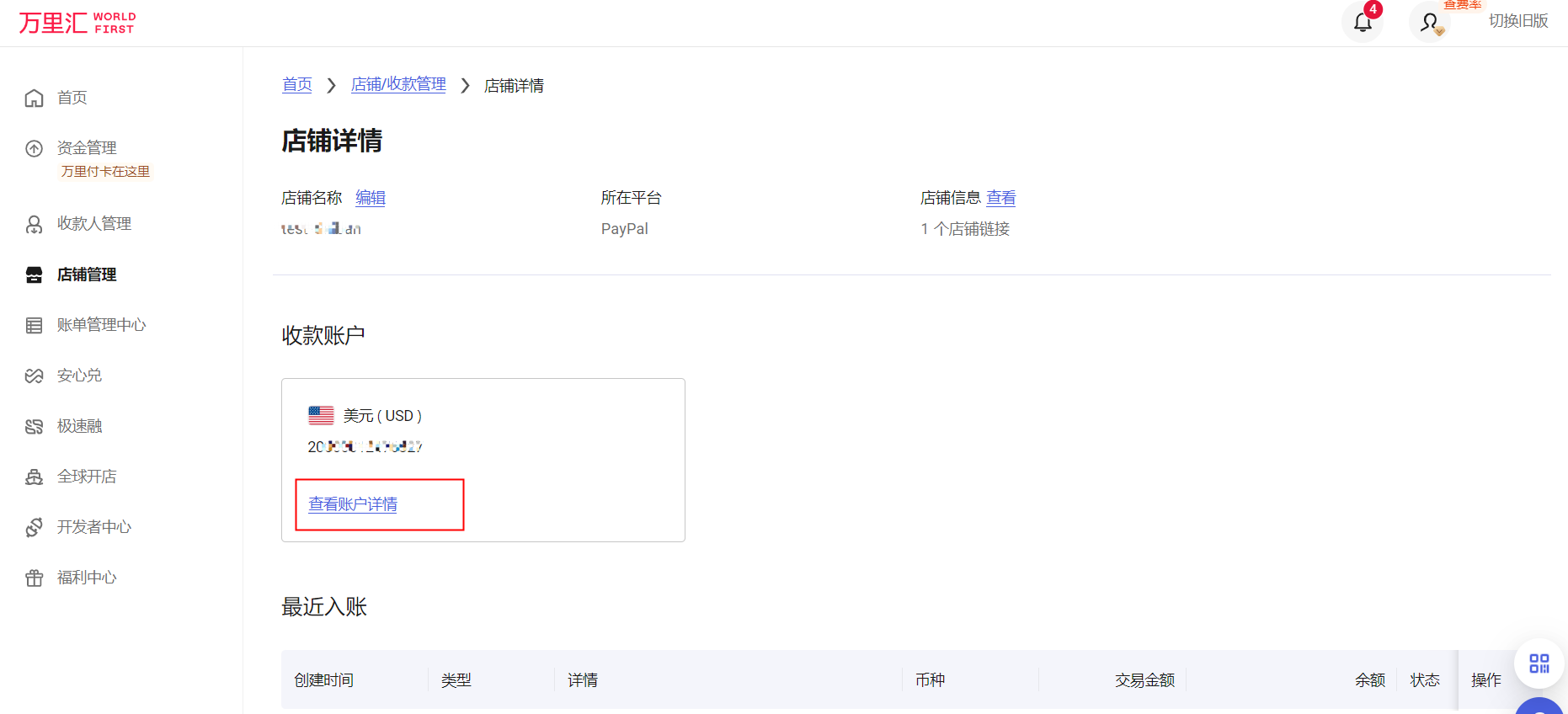Click 查看 next to 店铺信息
Viewport: 1568px width, 714px height.
click(1001, 198)
